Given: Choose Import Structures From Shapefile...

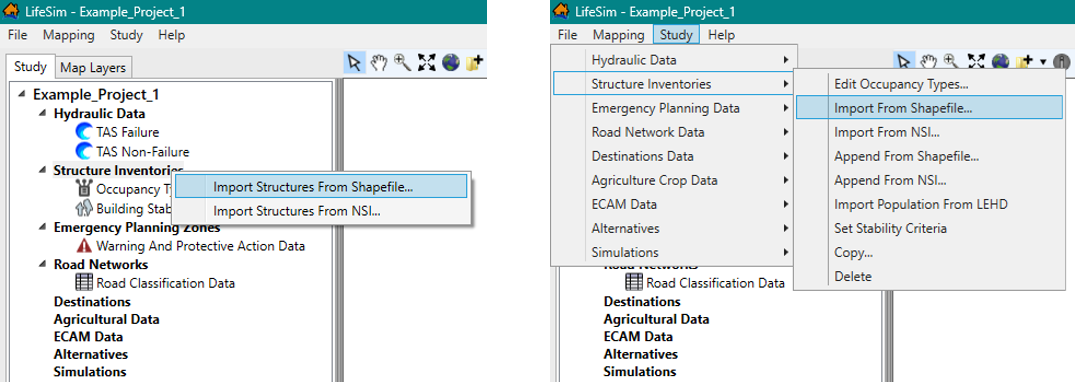Looking at the screenshot, I should [x=321, y=187].
